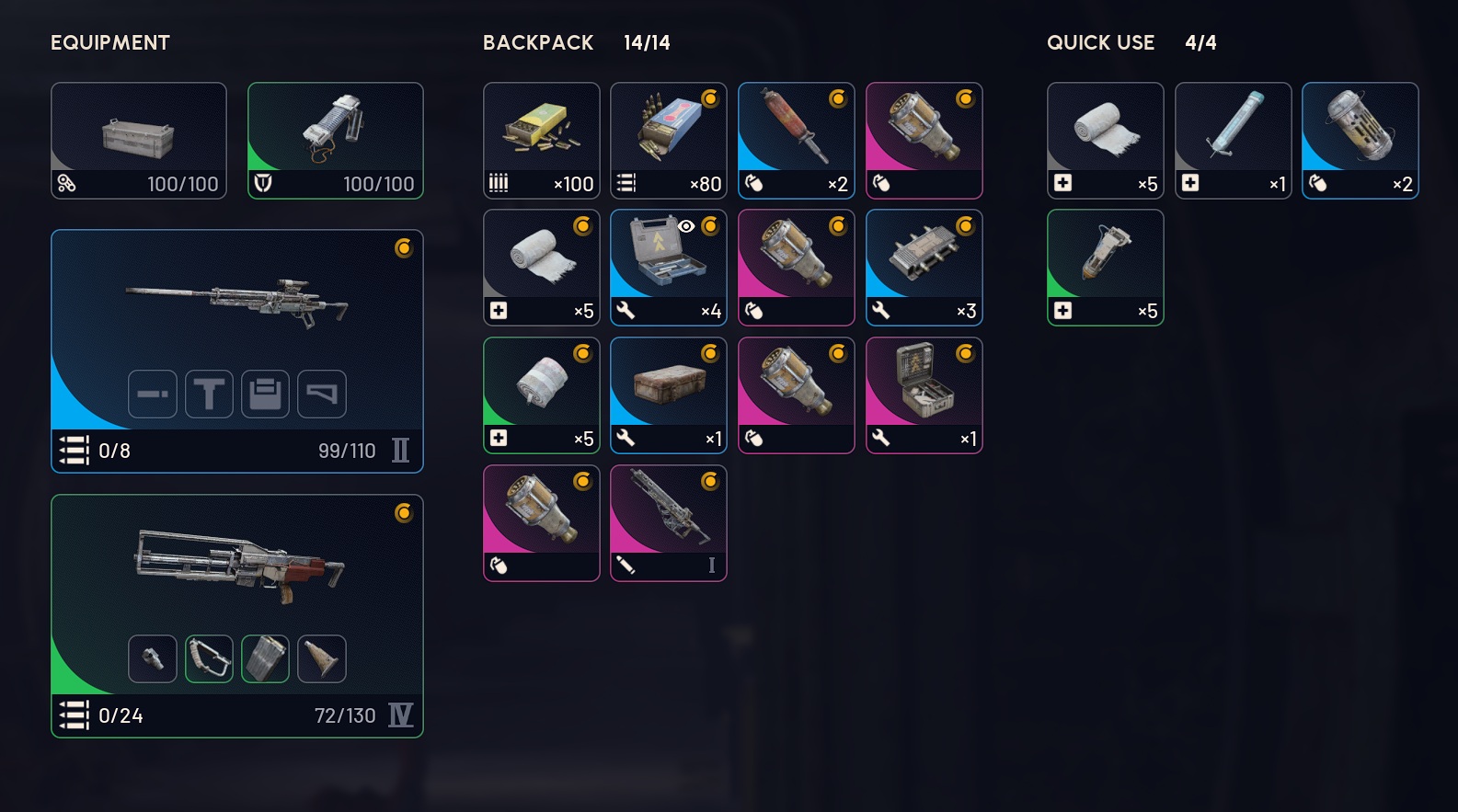This screenshot has height=812, width=1458.
Task: Select the yellow ammo box with 100 rounds
Action: click(x=542, y=141)
